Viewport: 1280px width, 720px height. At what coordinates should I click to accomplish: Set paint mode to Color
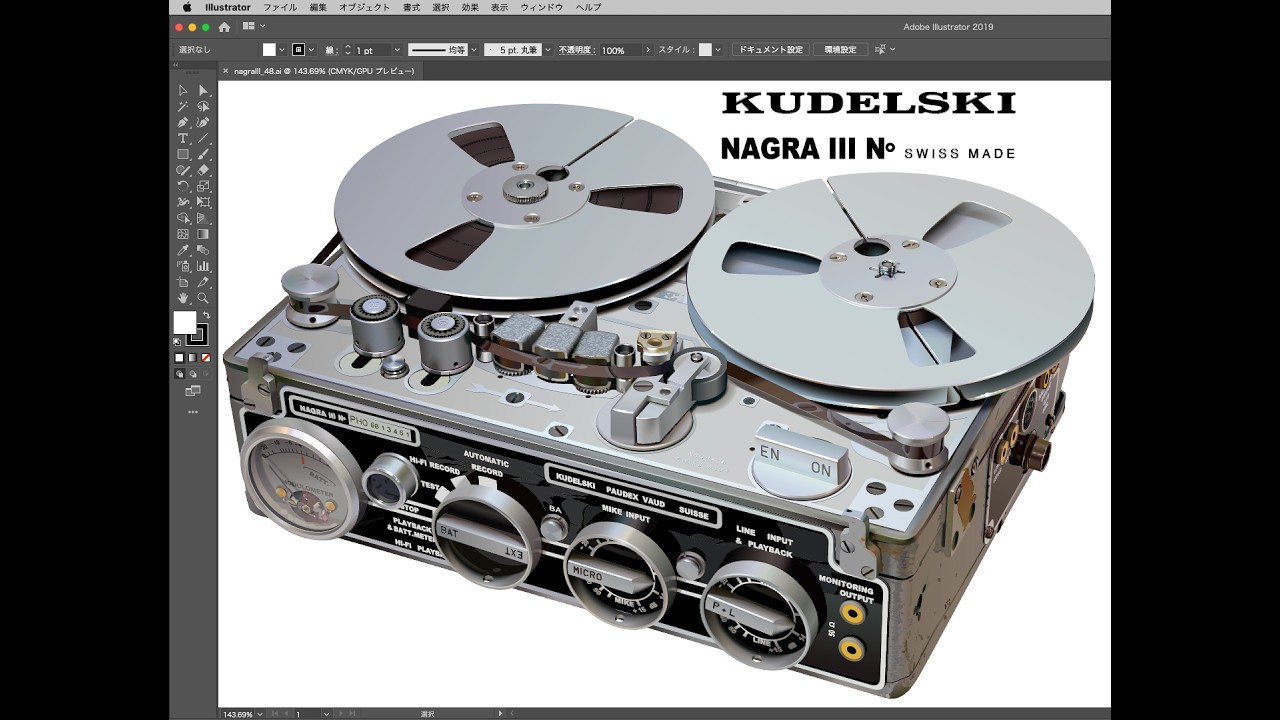coord(179,358)
